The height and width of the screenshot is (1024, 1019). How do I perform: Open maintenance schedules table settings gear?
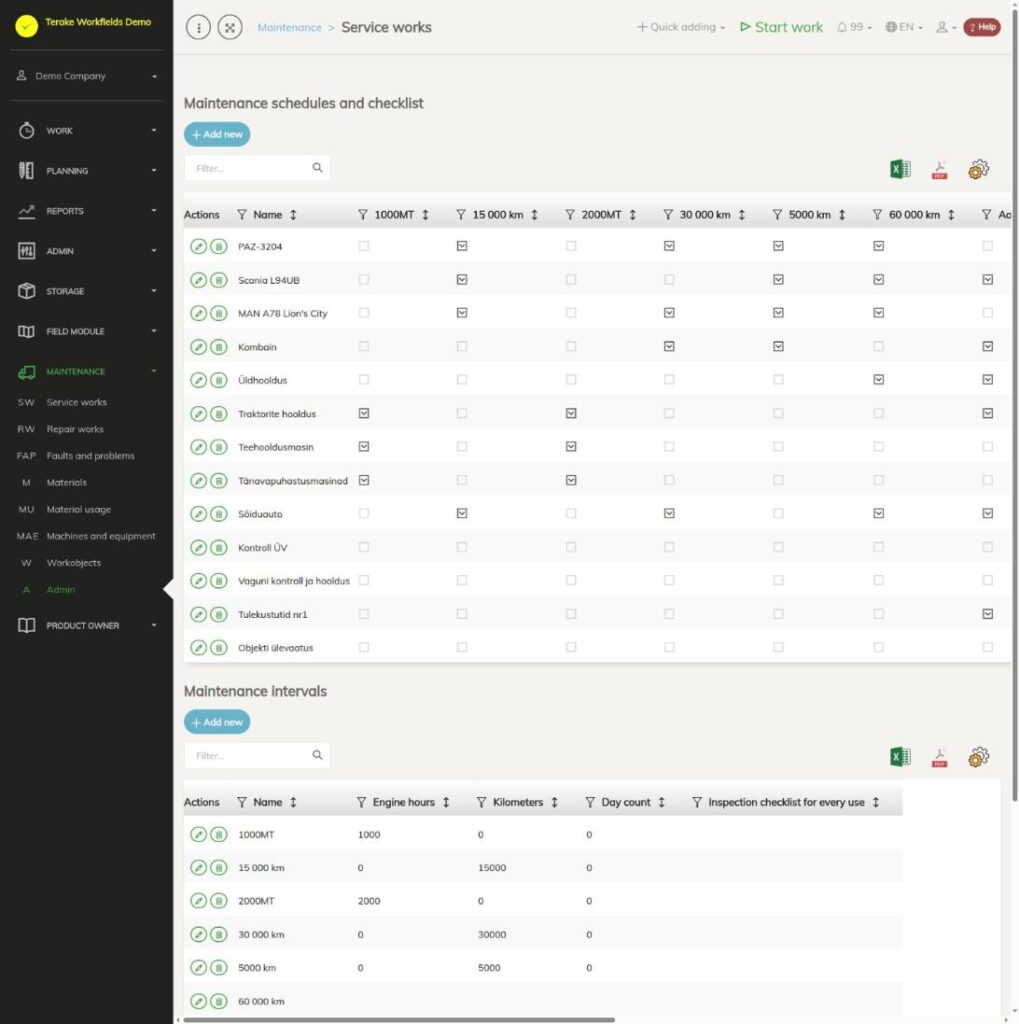click(979, 169)
